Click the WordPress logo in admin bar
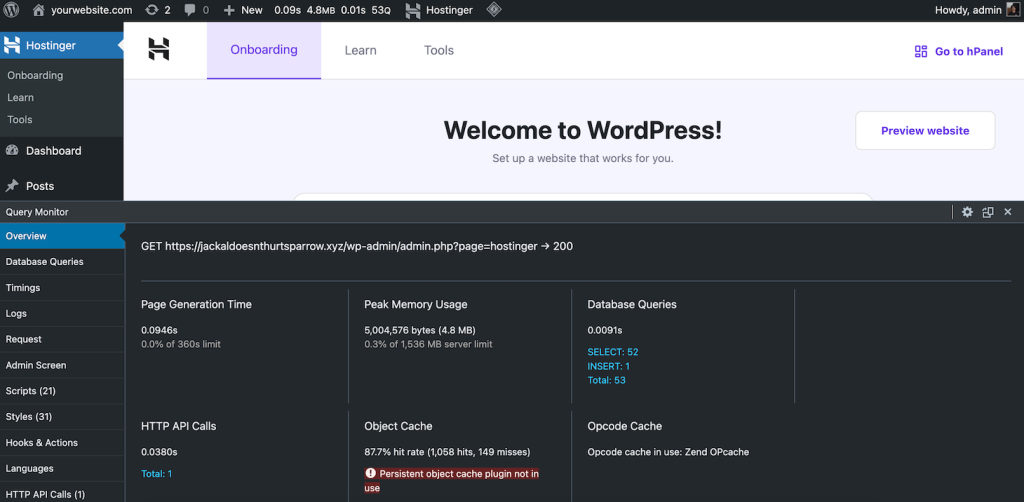 [x=11, y=10]
